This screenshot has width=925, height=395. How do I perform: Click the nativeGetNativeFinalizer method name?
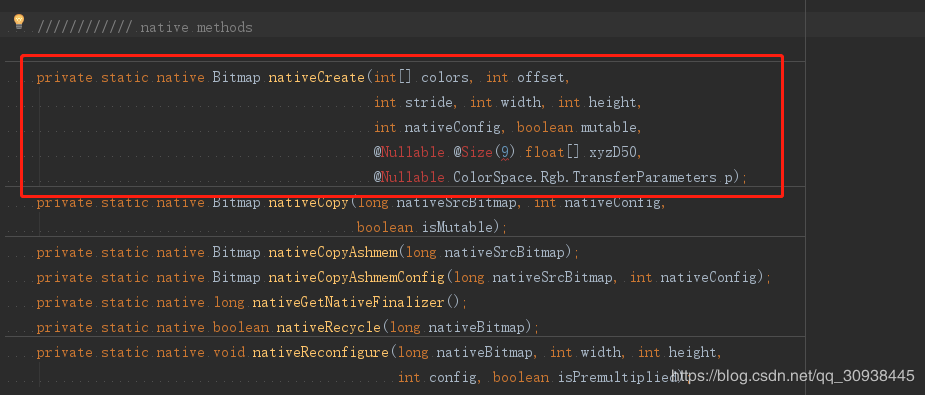(x=348, y=302)
